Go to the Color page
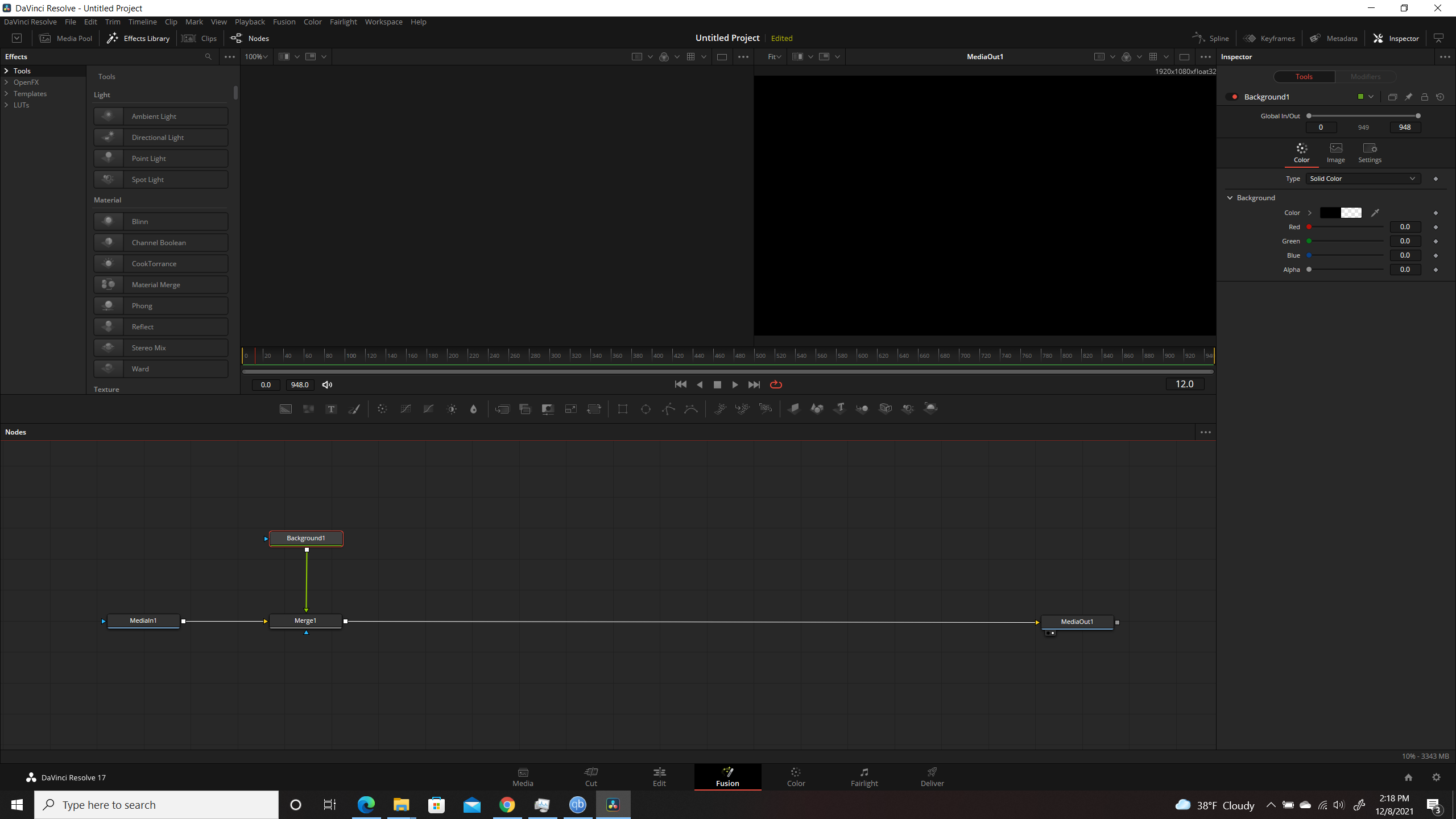1456x819 pixels. point(796,776)
